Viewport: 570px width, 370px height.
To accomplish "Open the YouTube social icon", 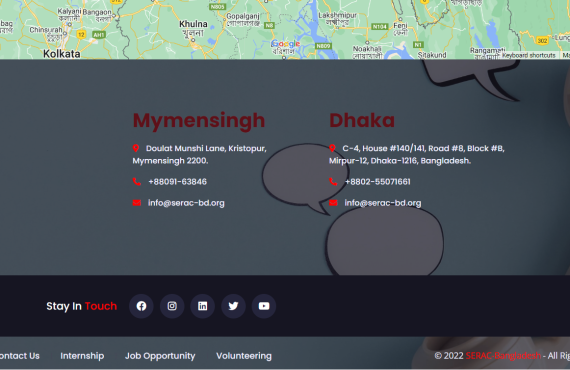I will pos(264,306).
